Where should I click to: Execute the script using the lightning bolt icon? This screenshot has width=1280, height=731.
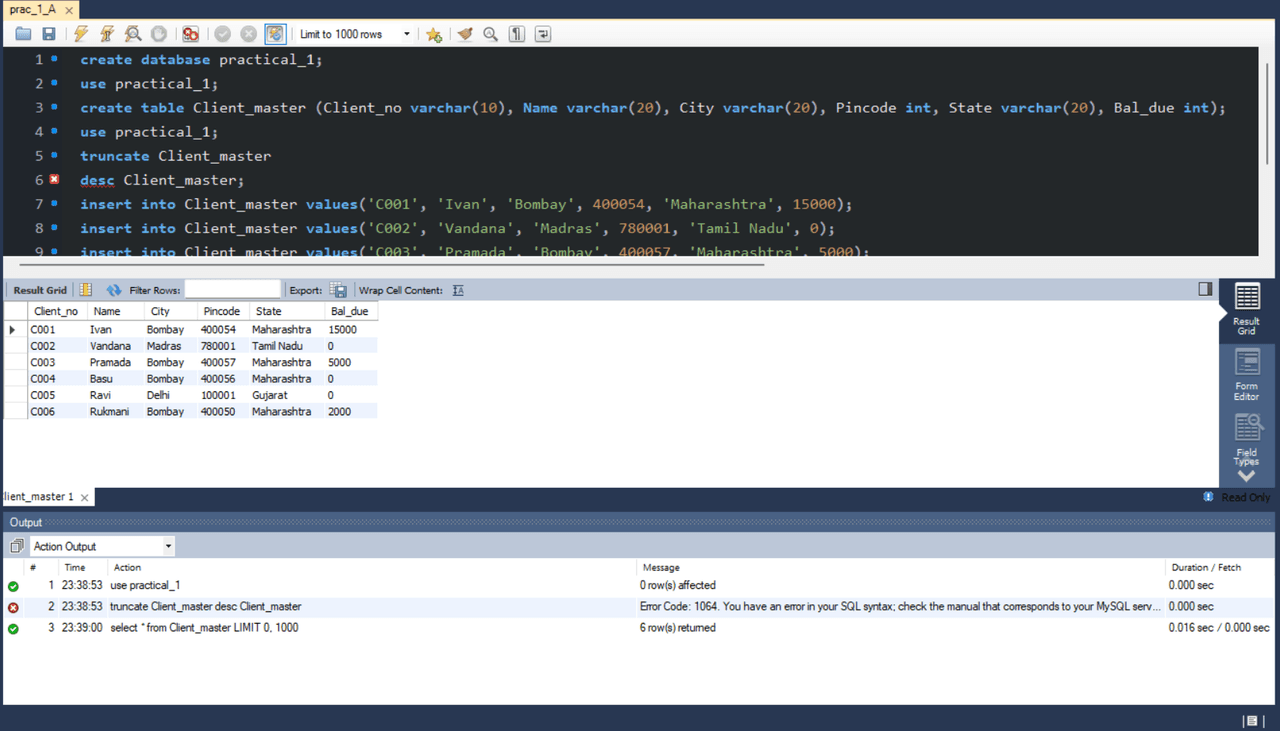81,34
